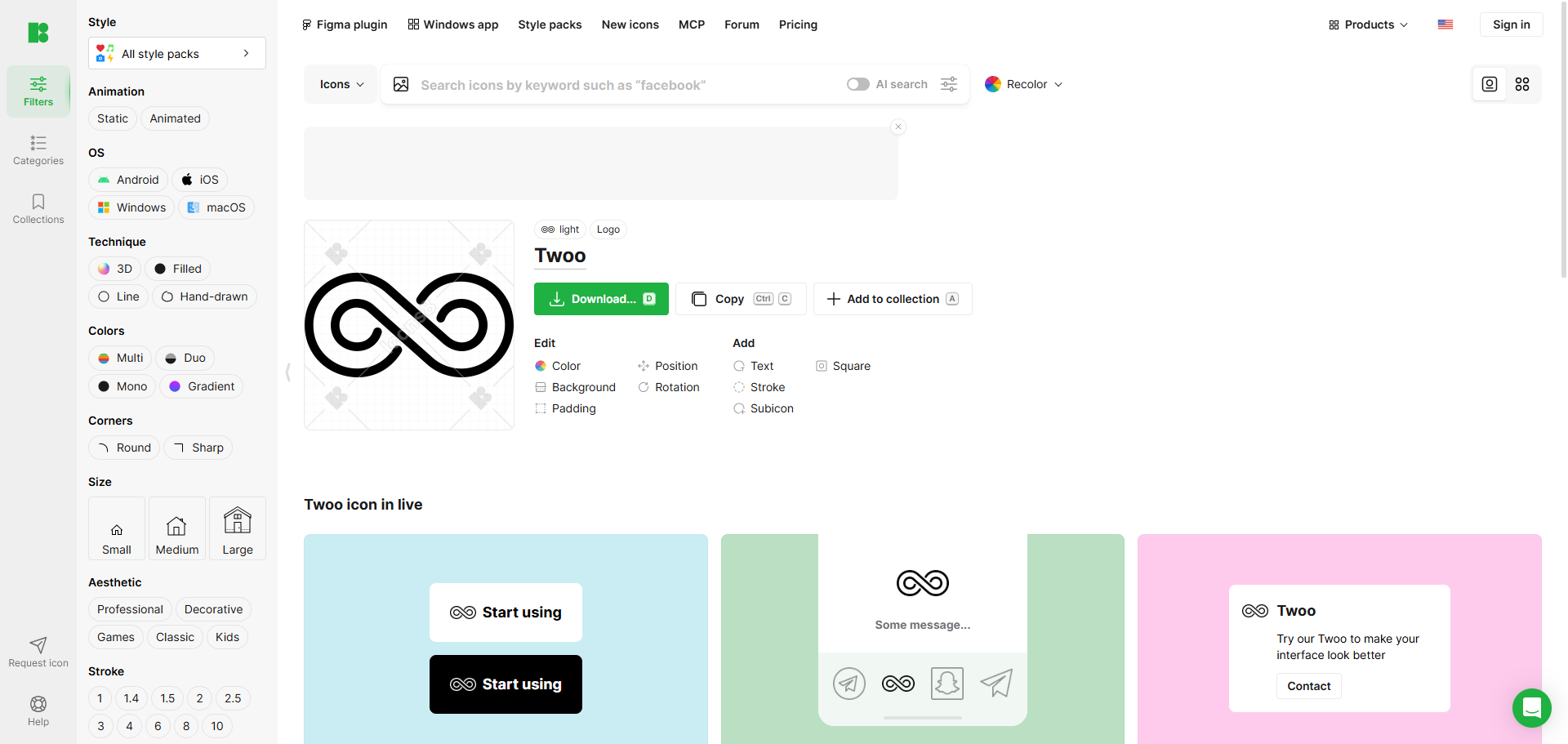Open the Style packs menu item
This screenshot has height=744, width=1568.
(550, 25)
